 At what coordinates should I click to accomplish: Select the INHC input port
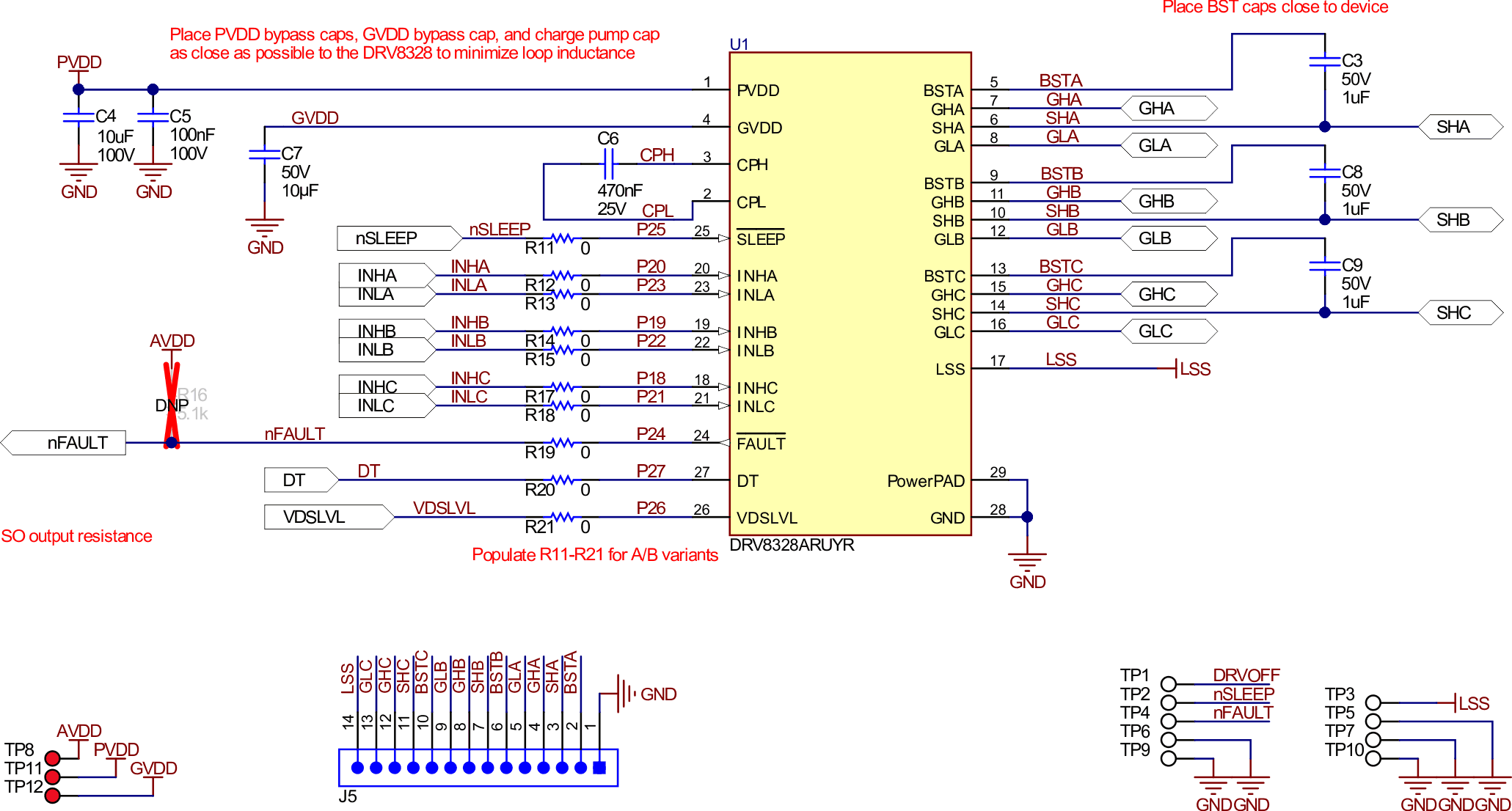387,386
